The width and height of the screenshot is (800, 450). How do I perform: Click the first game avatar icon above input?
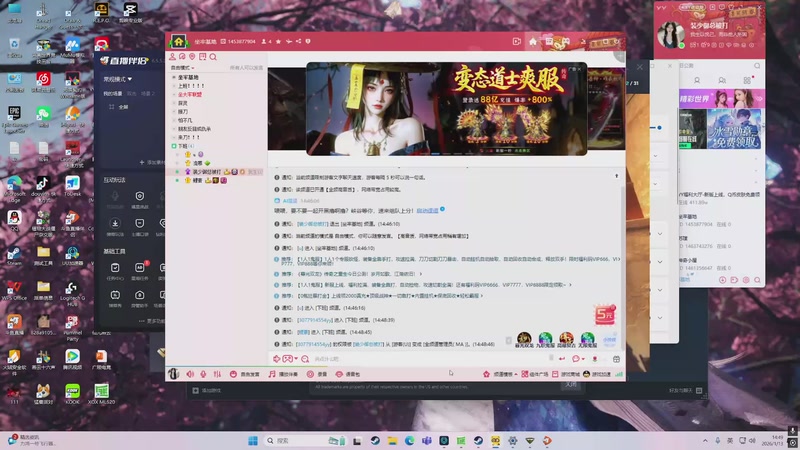tap(524, 339)
